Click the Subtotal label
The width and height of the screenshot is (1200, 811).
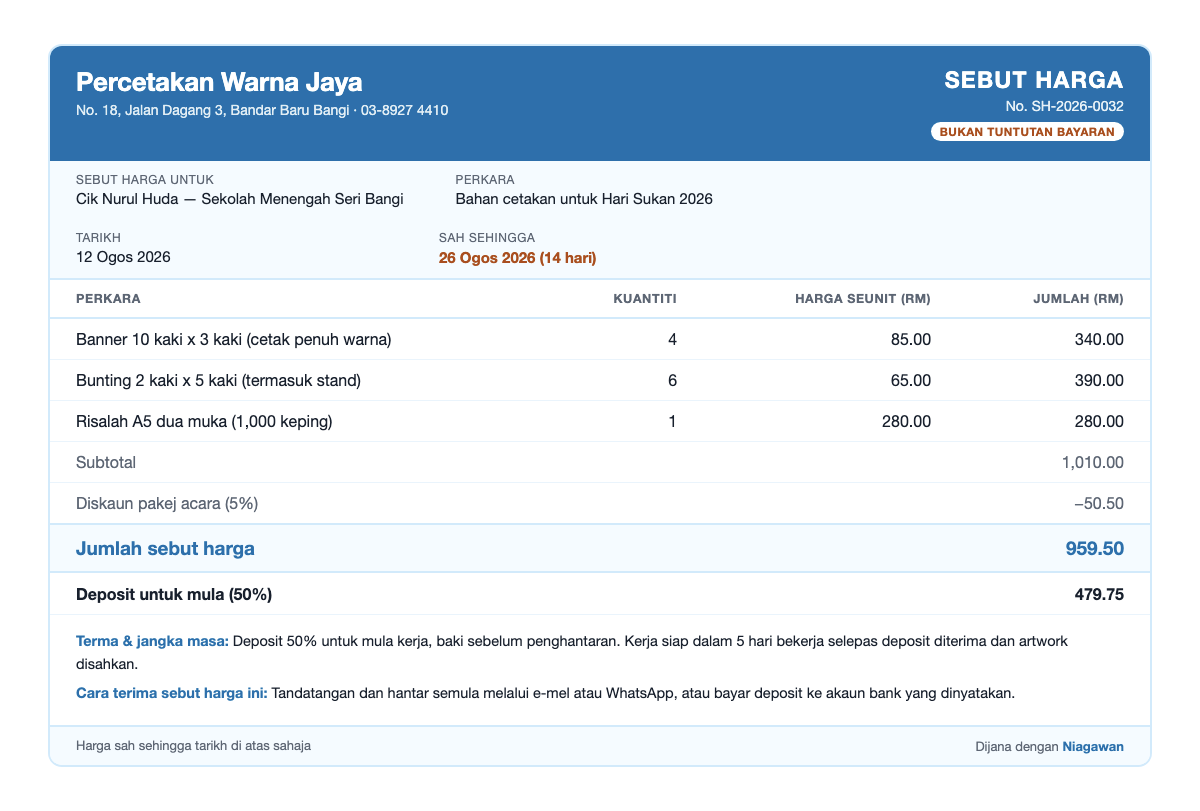pyautogui.click(x=106, y=463)
